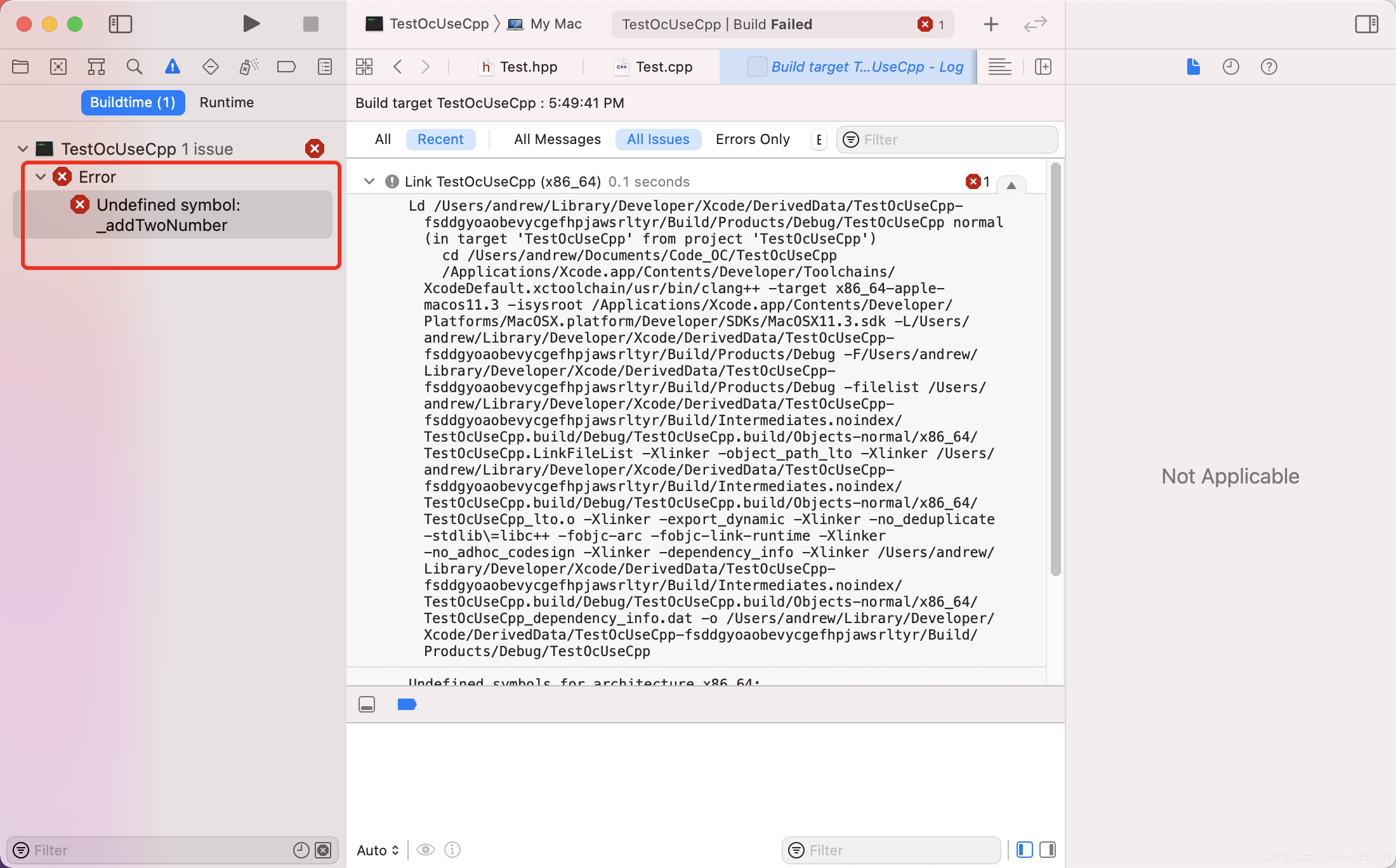Viewport: 1396px width, 868px height.
Task: Open the Report navigator list icon
Action: (324, 66)
